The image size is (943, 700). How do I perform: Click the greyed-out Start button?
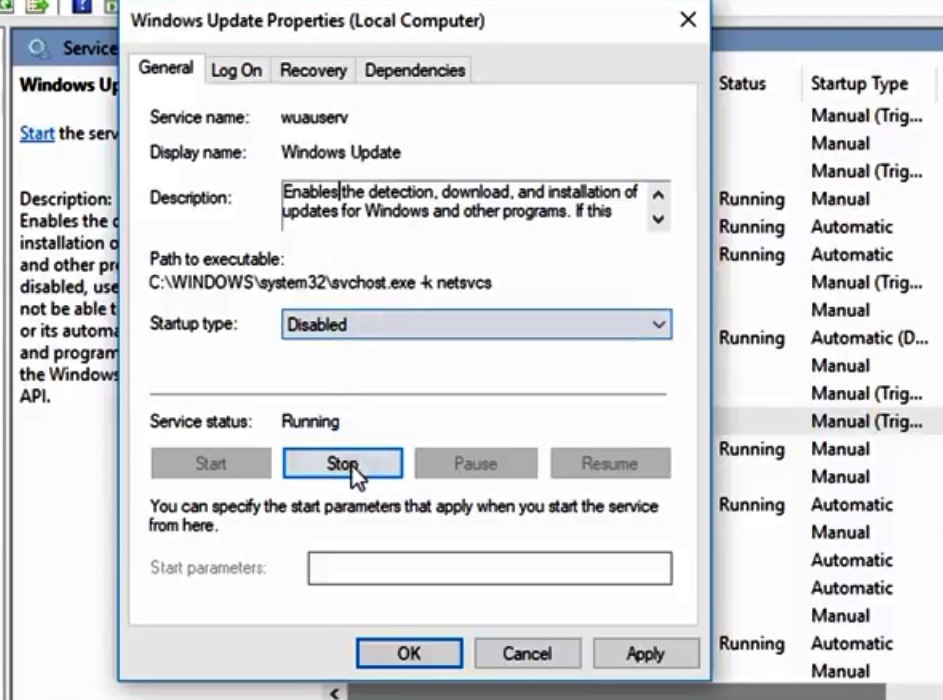pyautogui.click(x=211, y=463)
